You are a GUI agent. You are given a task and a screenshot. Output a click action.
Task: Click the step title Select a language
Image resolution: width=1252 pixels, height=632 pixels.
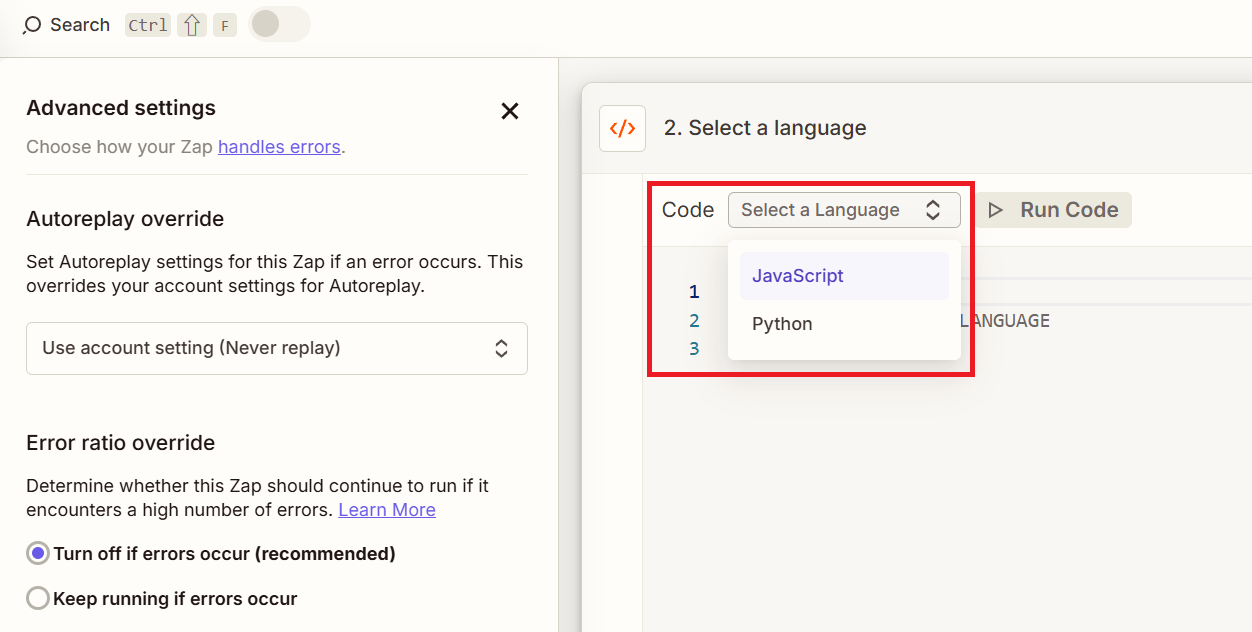(x=765, y=128)
